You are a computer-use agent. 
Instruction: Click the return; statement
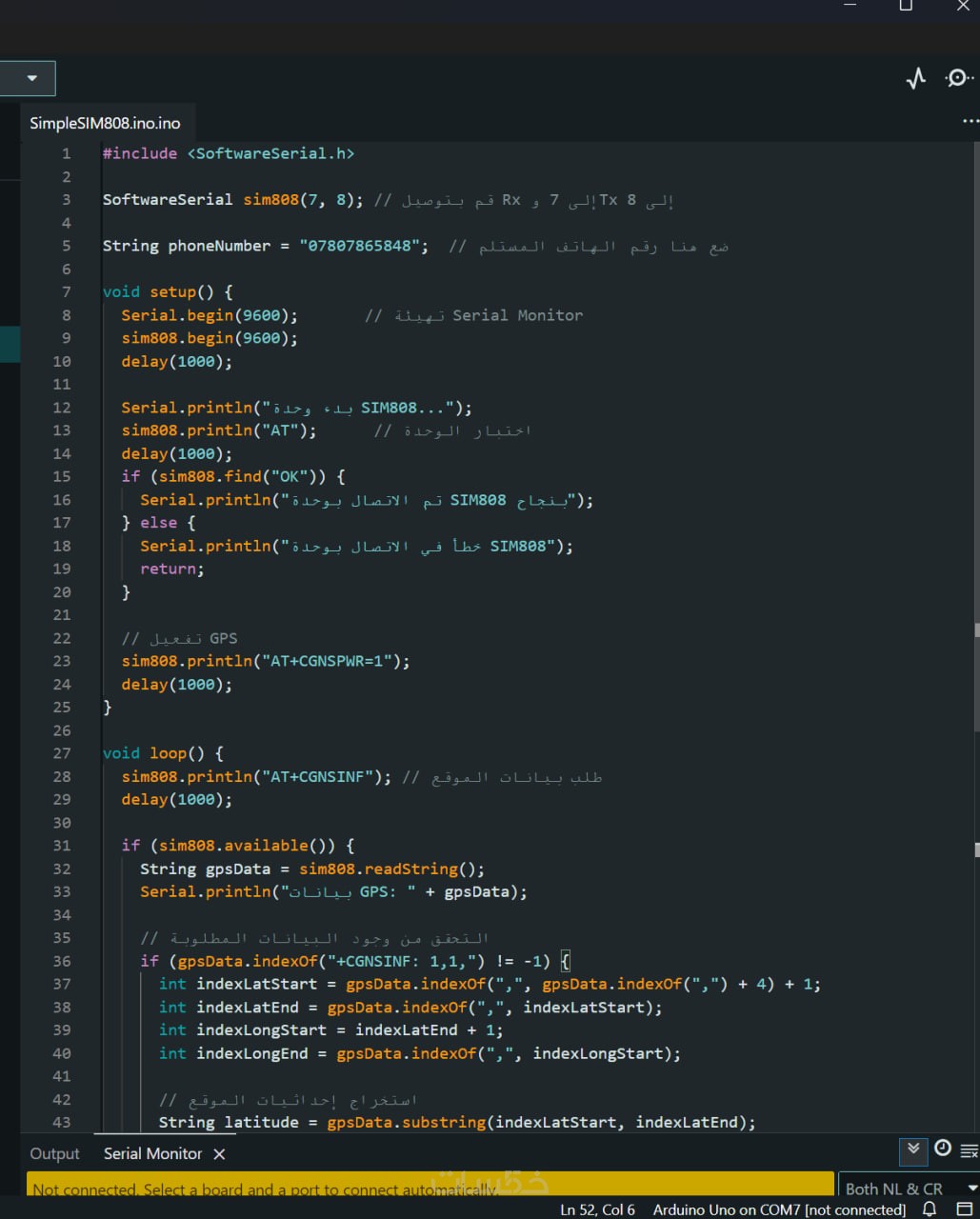click(x=172, y=569)
